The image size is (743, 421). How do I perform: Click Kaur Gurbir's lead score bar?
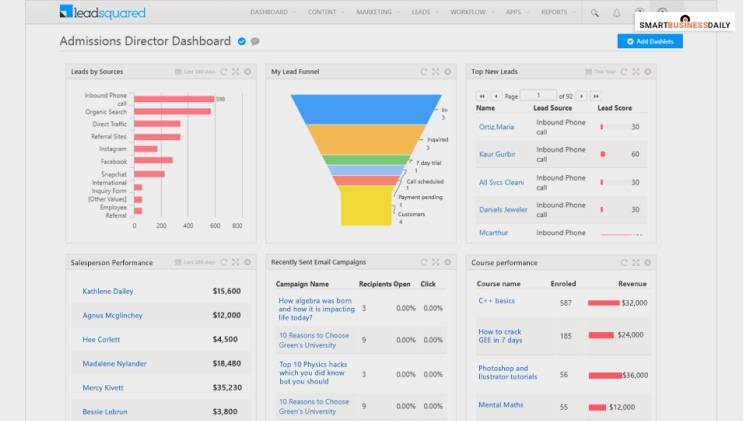[603, 154]
